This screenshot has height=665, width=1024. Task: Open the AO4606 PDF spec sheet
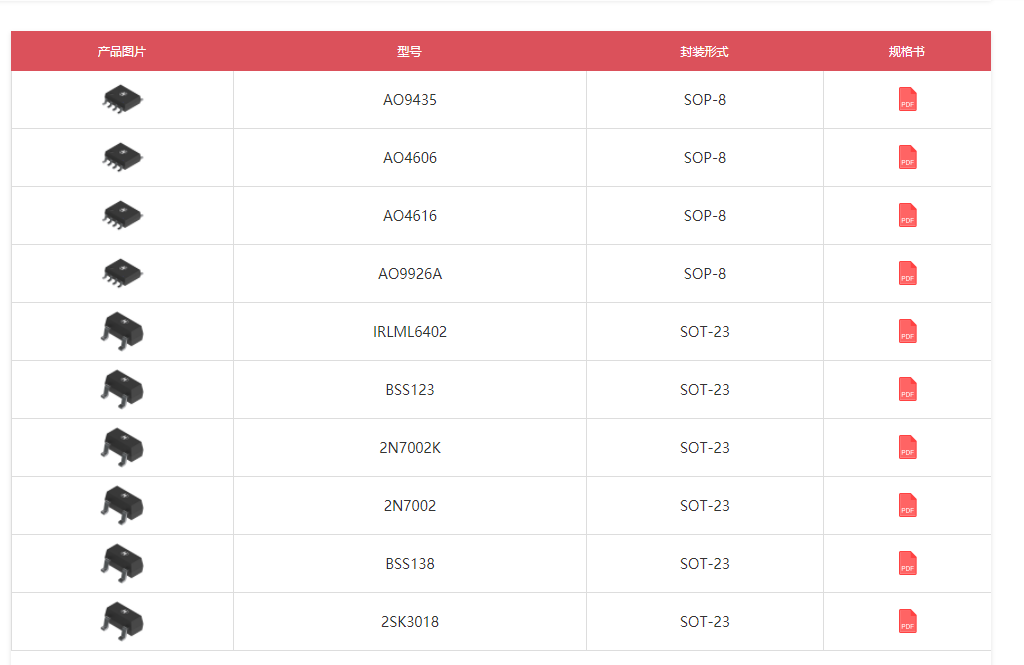coord(907,158)
